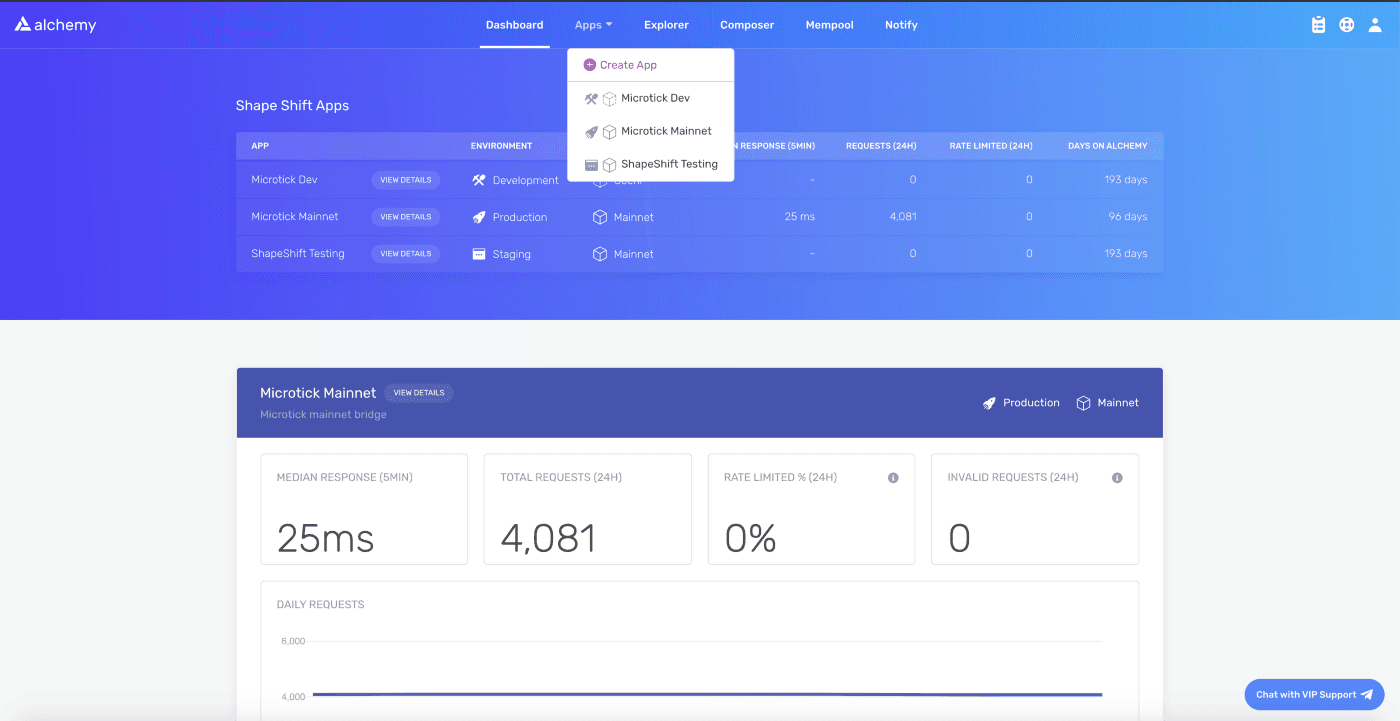Viewport: 1400px width, 721px height.
Task: Expand the Apps dropdown in the navigation bar
Action: [x=593, y=24]
